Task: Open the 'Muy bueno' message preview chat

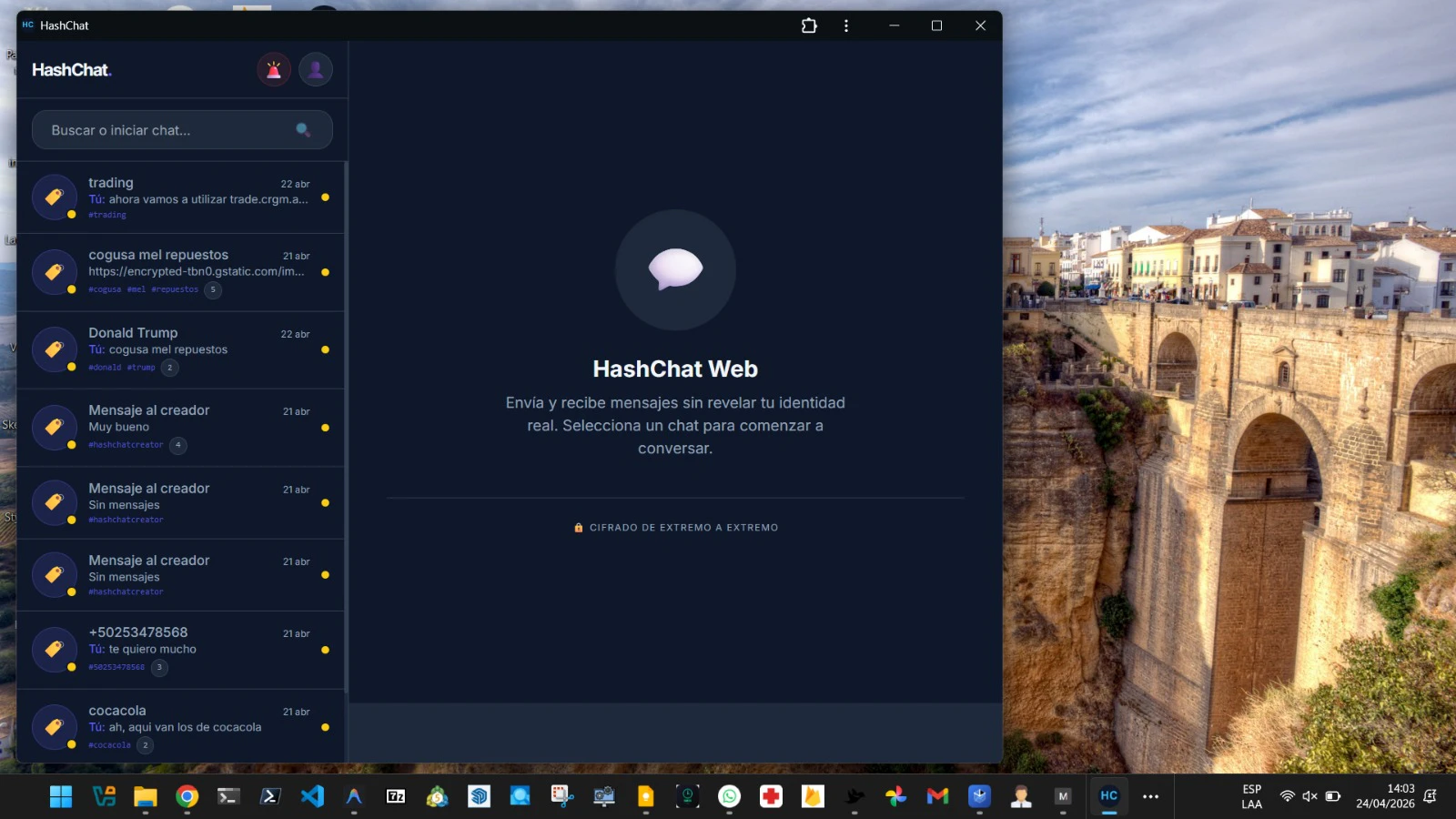Action: click(x=119, y=427)
